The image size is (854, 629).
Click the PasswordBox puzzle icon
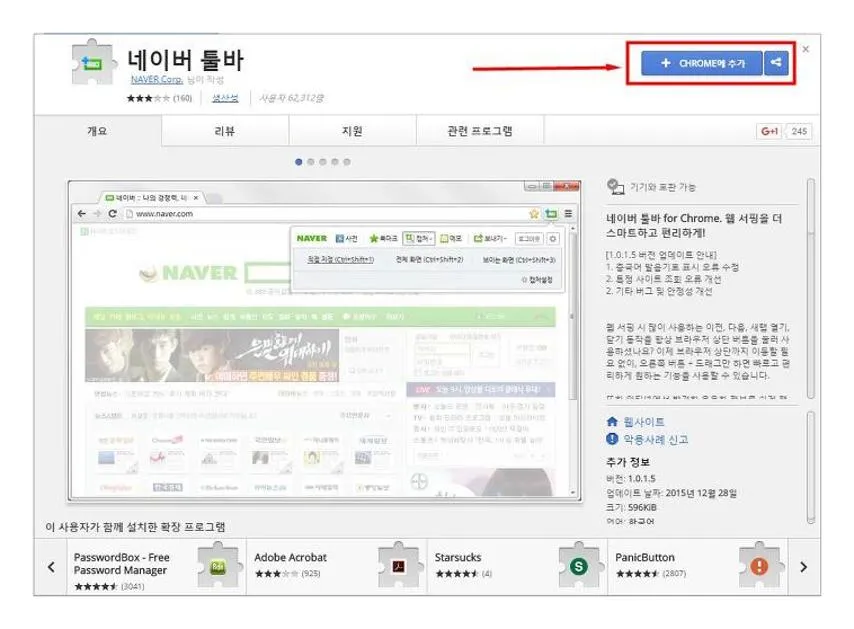pyautogui.click(x=219, y=566)
